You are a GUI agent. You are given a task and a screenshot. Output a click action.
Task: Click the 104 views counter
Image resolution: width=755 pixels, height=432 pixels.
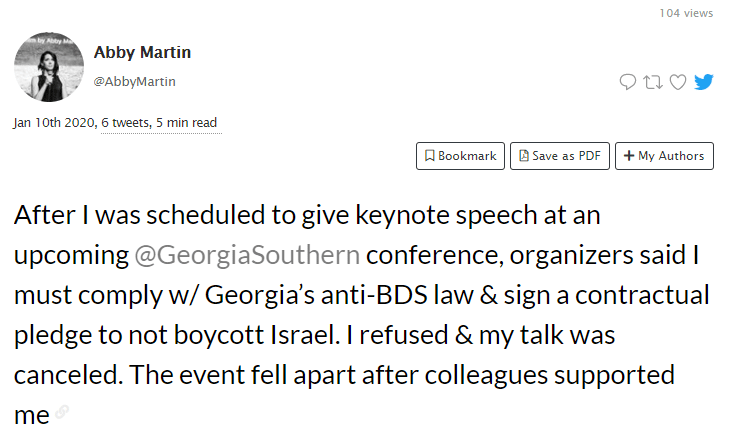(x=686, y=13)
